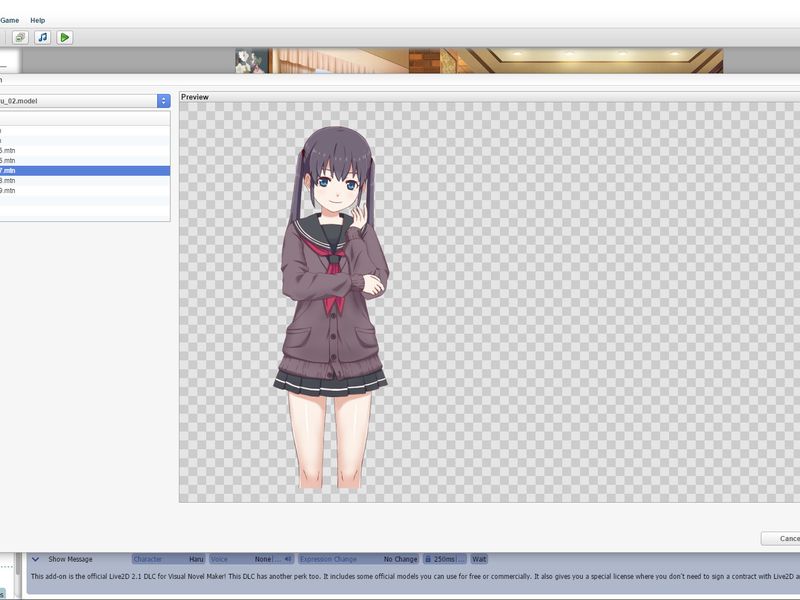Select the highlighted 7.mtn motion row
800x600 pixels.
[x=85, y=170]
